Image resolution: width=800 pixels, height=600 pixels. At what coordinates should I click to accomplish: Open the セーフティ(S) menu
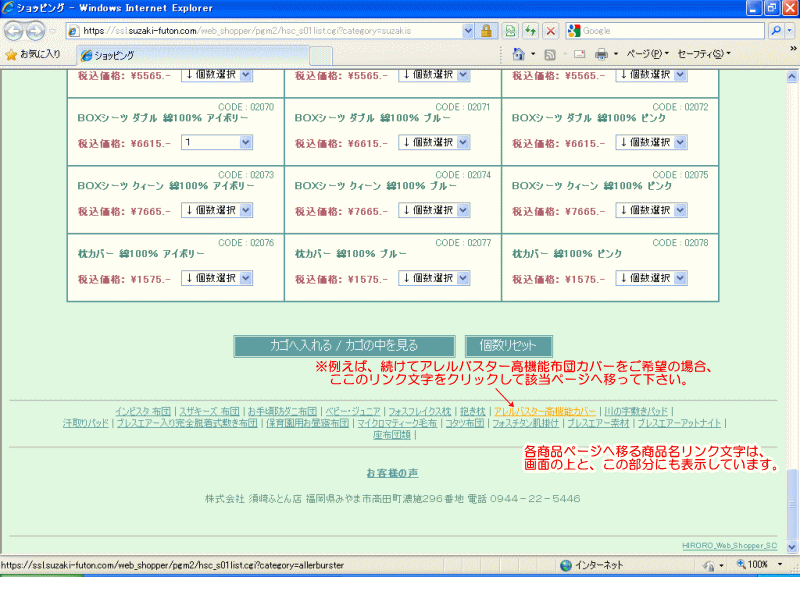[x=703, y=54]
